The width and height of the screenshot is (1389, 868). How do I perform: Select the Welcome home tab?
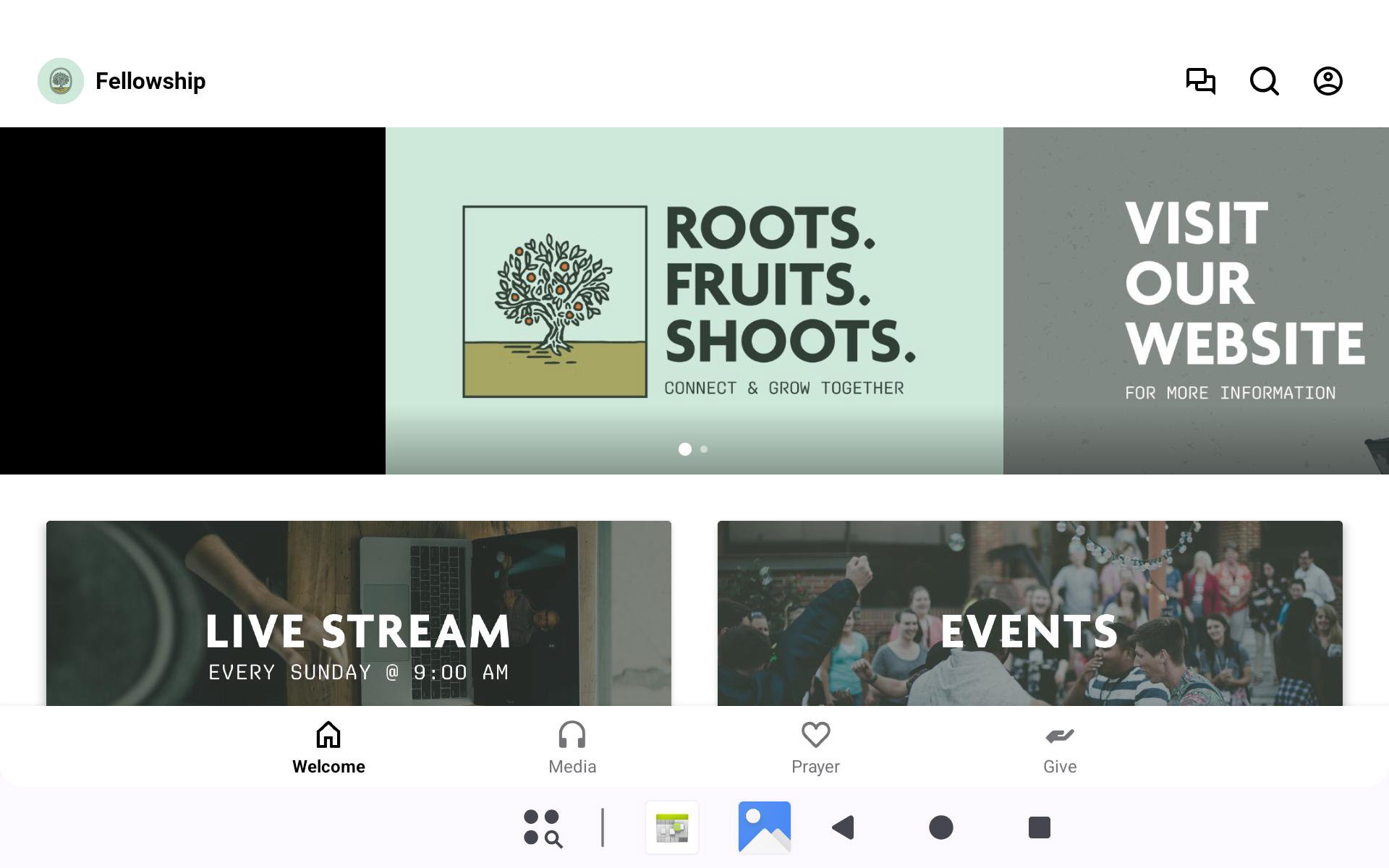click(328, 748)
